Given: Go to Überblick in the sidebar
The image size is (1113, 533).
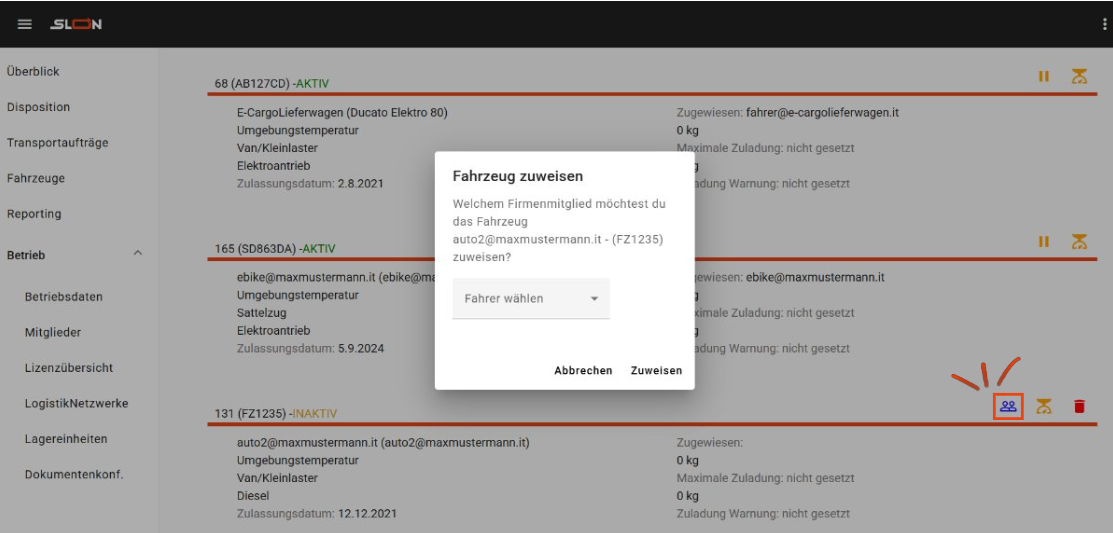Looking at the screenshot, I should click(x=34, y=72).
